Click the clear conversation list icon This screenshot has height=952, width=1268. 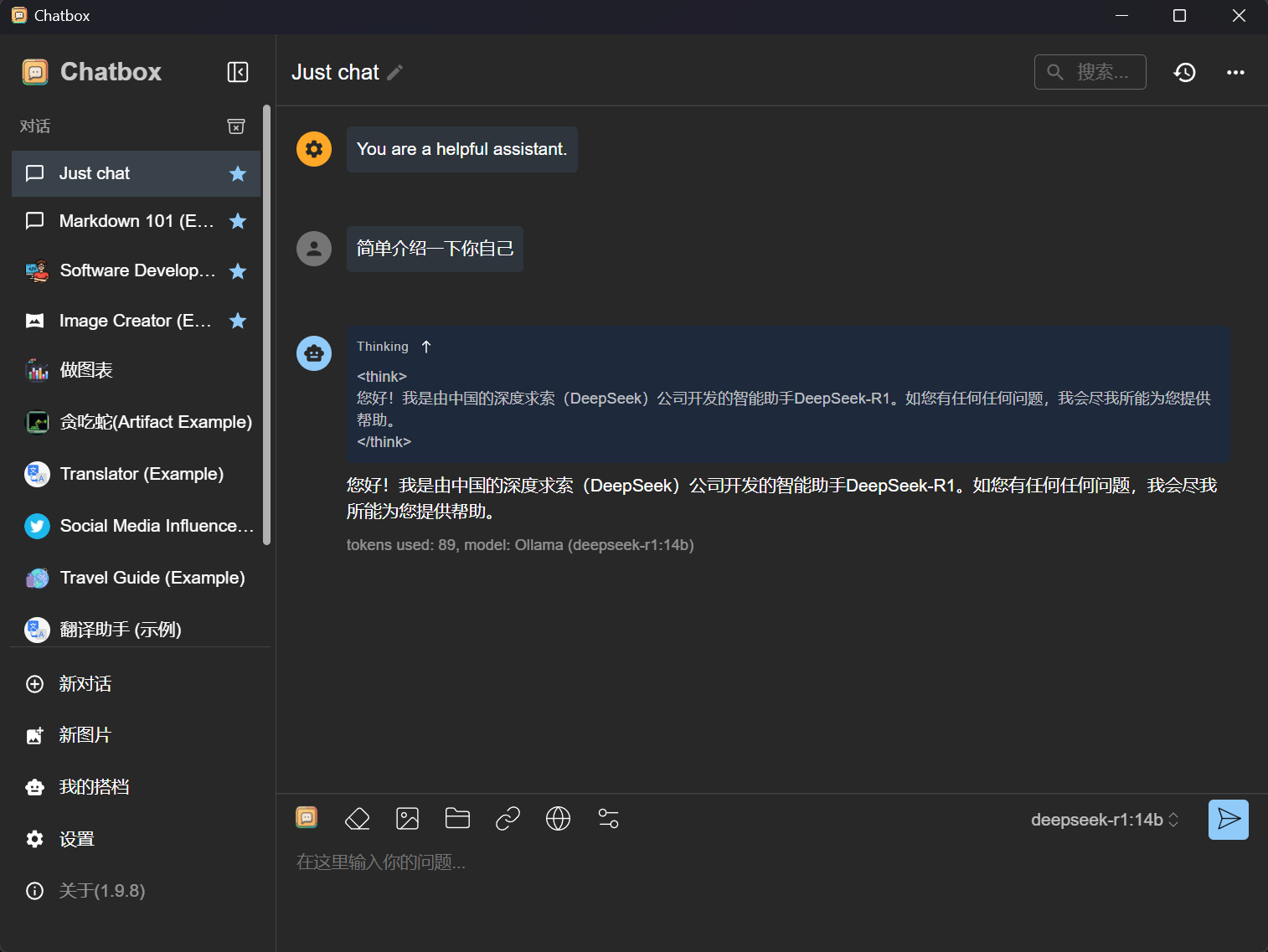(x=236, y=126)
